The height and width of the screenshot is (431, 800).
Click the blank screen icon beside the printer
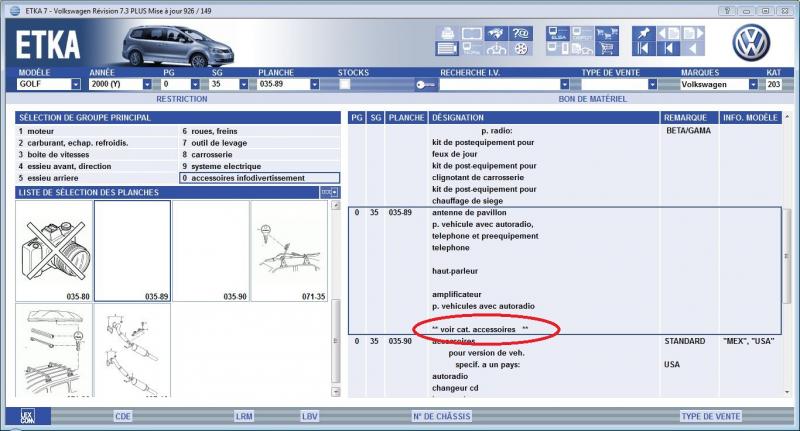click(x=472, y=34)
